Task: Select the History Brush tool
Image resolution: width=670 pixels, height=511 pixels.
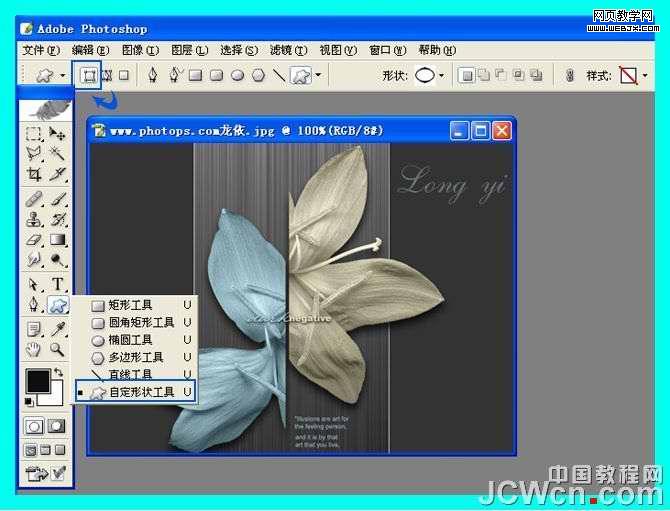Action: [x=57, y=220]
